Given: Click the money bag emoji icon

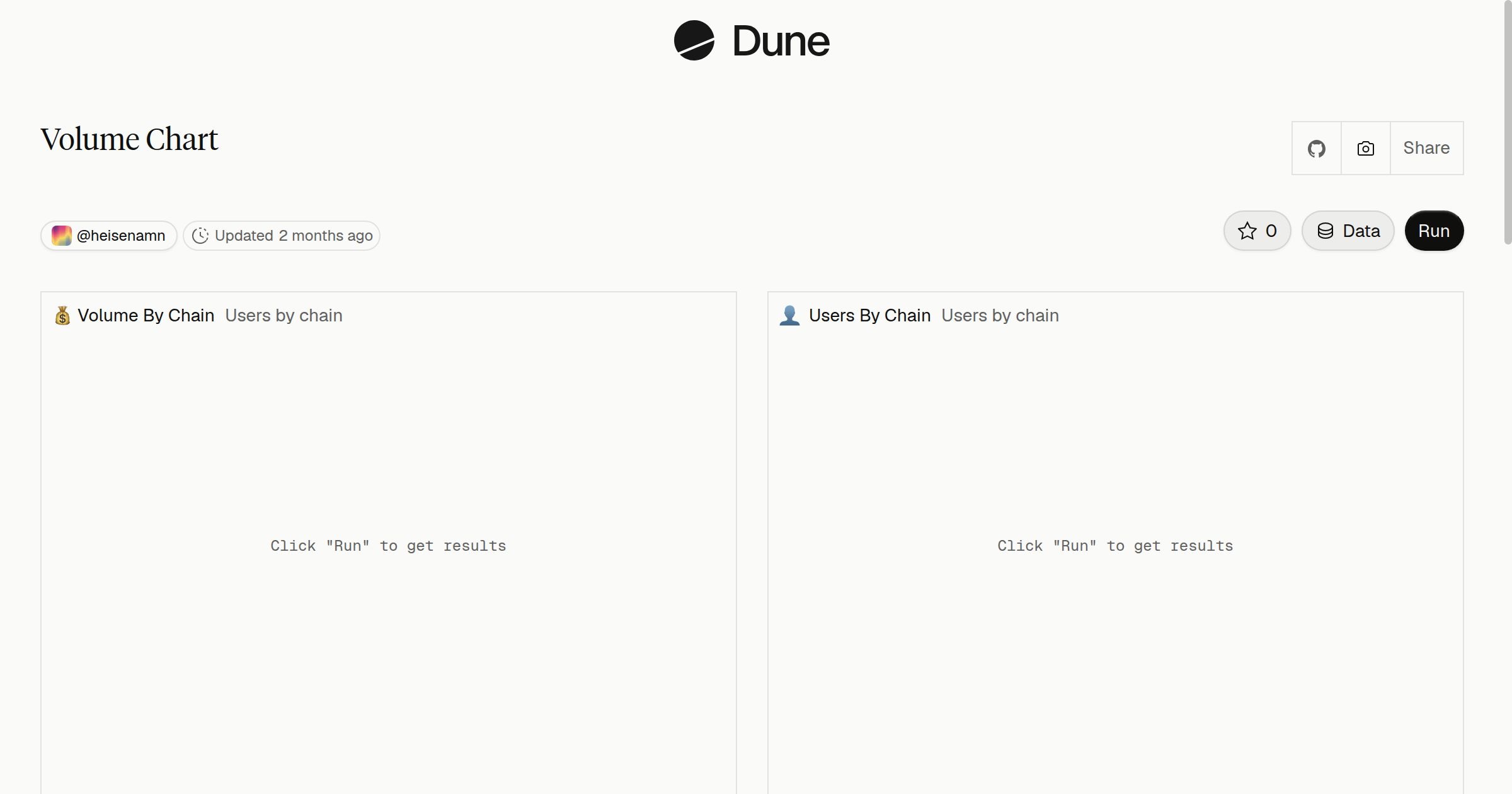Looking at the screenshot, I should coord(62,315).
